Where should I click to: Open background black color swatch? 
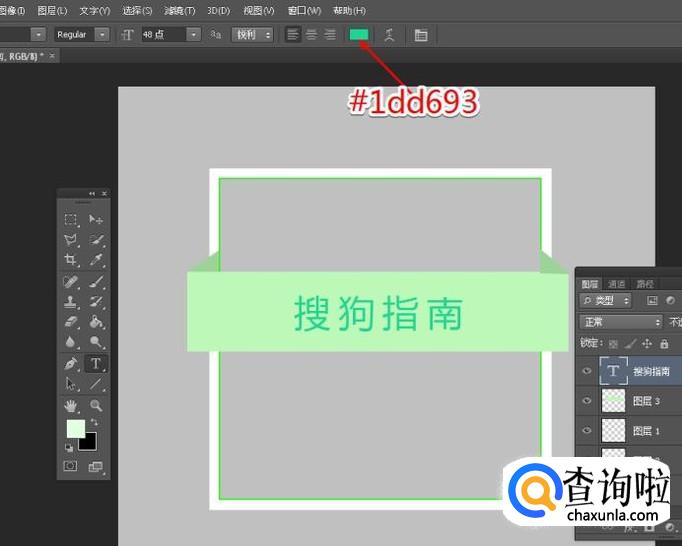(90, 443)
